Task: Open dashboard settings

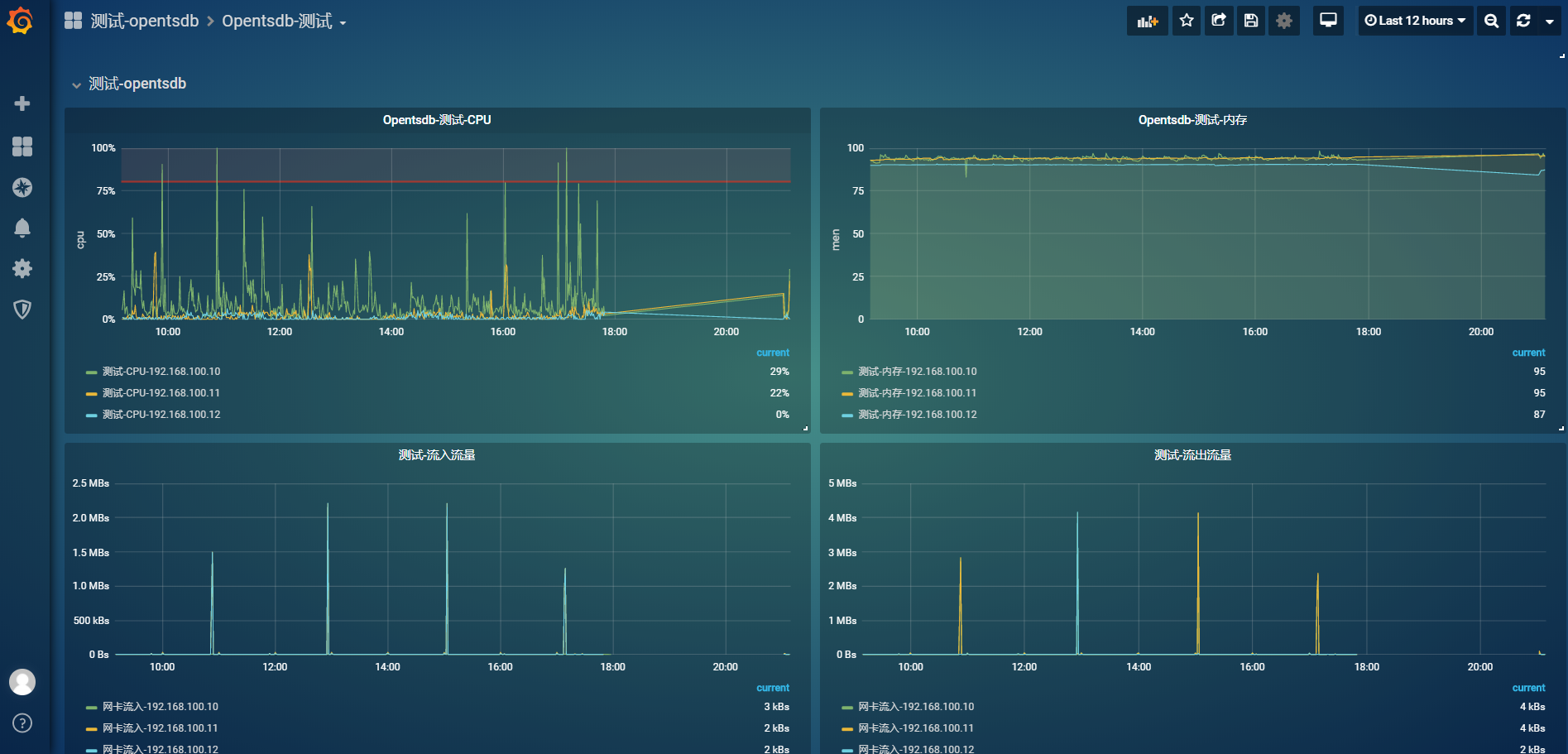Action: coord(1283,20)
